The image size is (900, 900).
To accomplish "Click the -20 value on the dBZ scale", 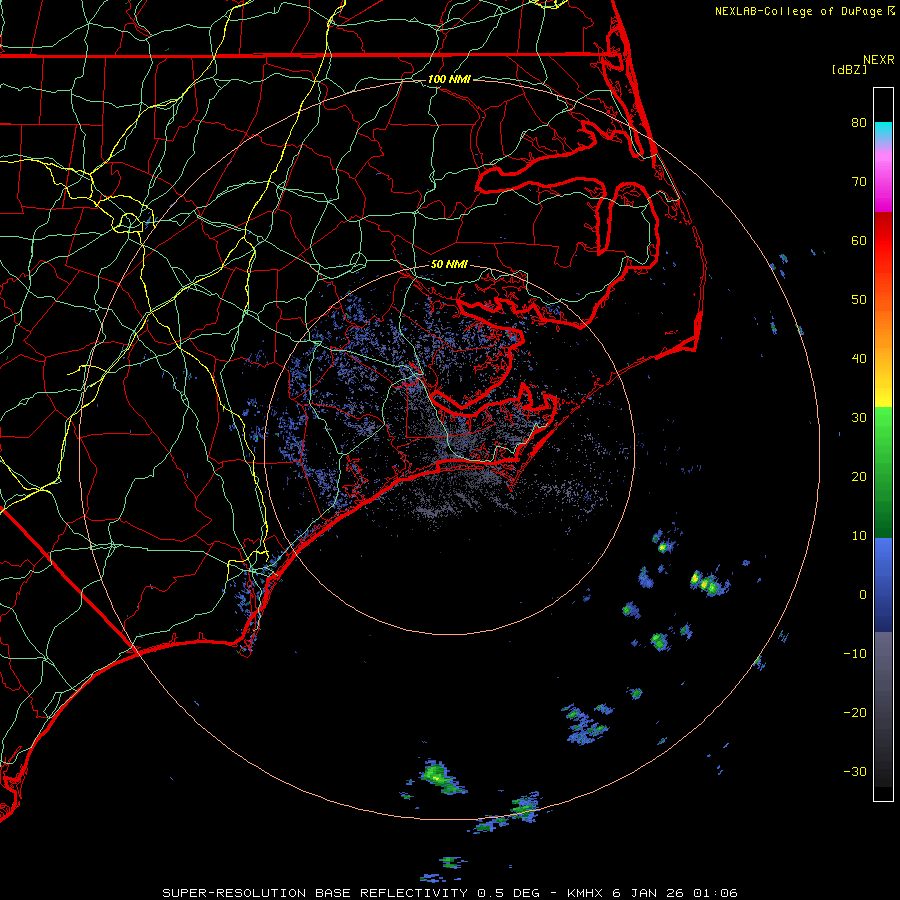I will 855,713.
